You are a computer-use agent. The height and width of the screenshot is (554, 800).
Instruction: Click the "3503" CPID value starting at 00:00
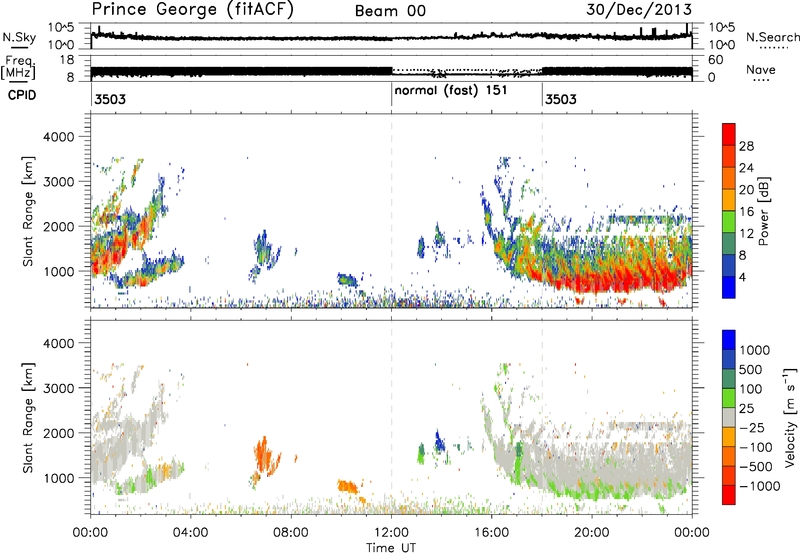point(110,99)
